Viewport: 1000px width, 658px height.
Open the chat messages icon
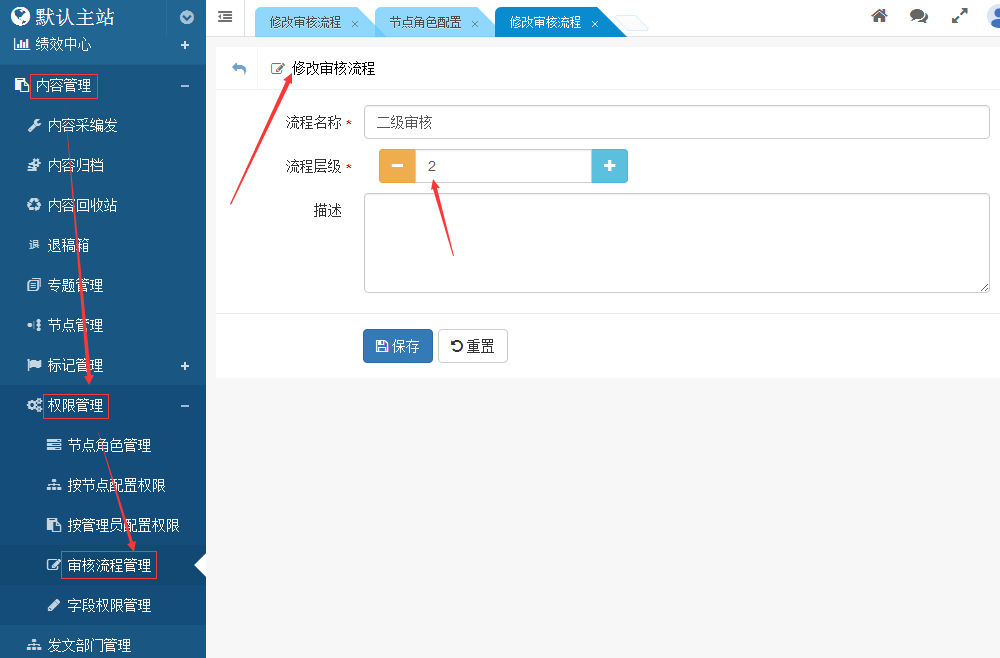[918, 16]
